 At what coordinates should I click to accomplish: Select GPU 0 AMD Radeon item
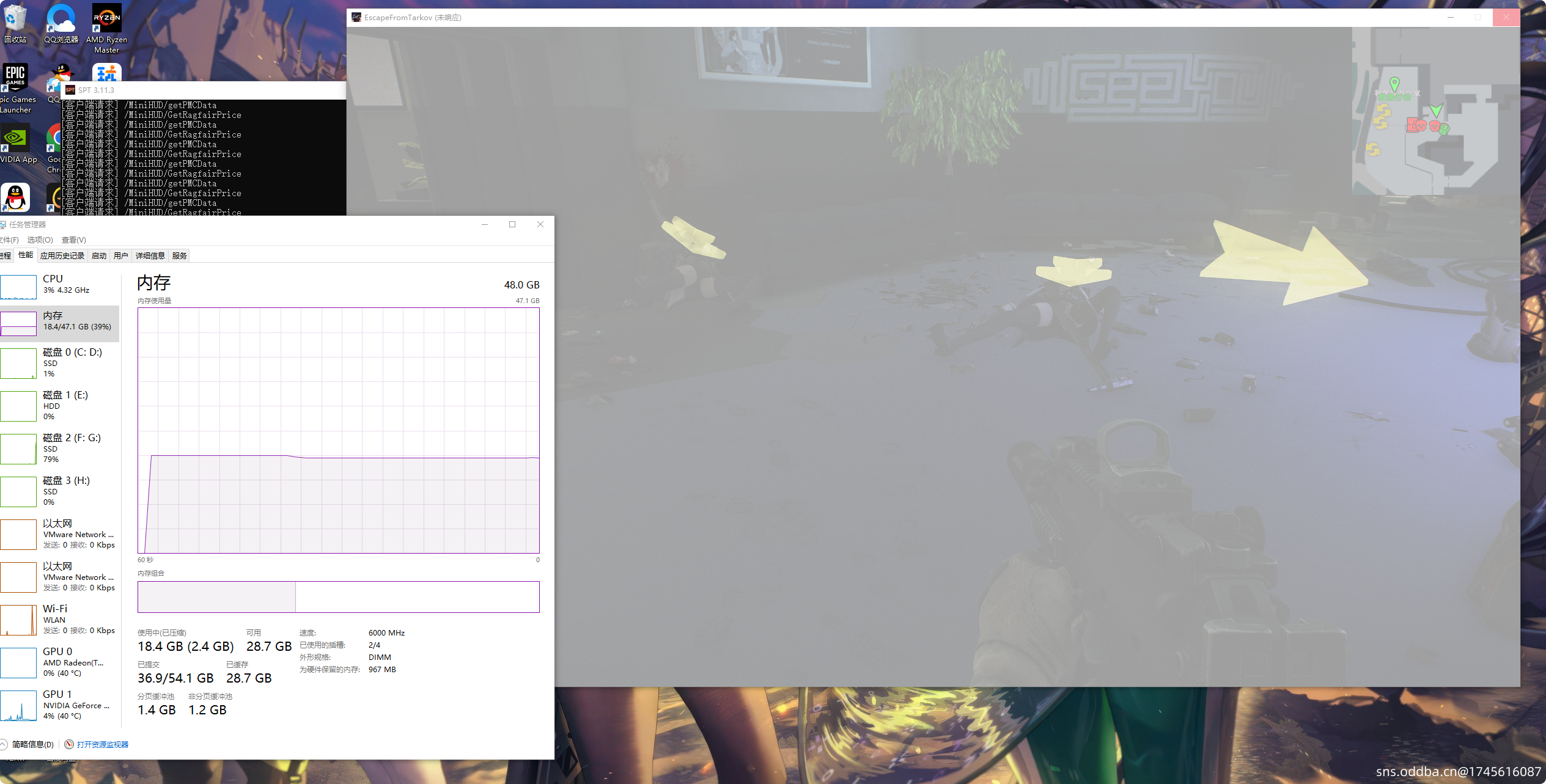(x=60, y=662)
